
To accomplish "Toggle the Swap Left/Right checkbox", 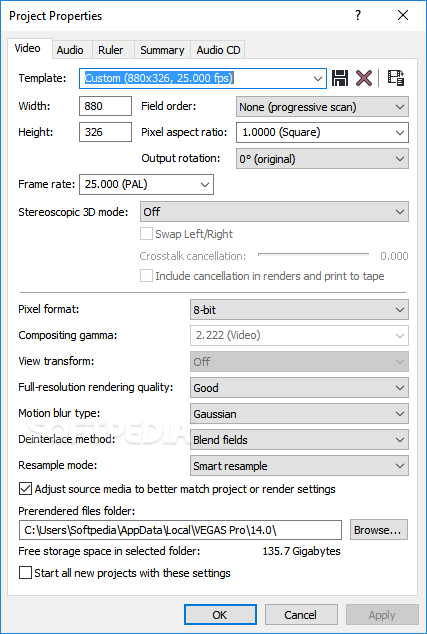I will pyautogui.click(x=146, y=234).
